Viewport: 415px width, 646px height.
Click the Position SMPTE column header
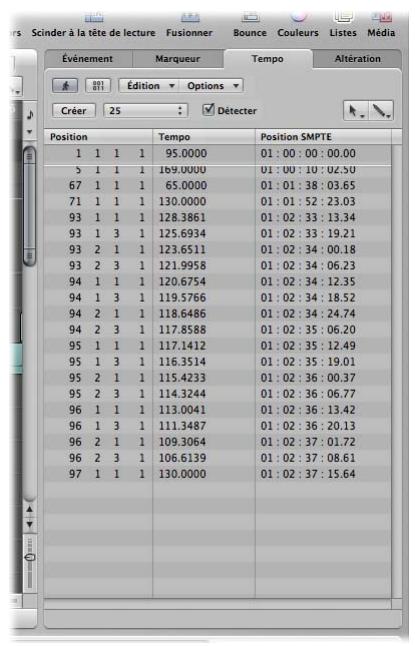[323, 137]
